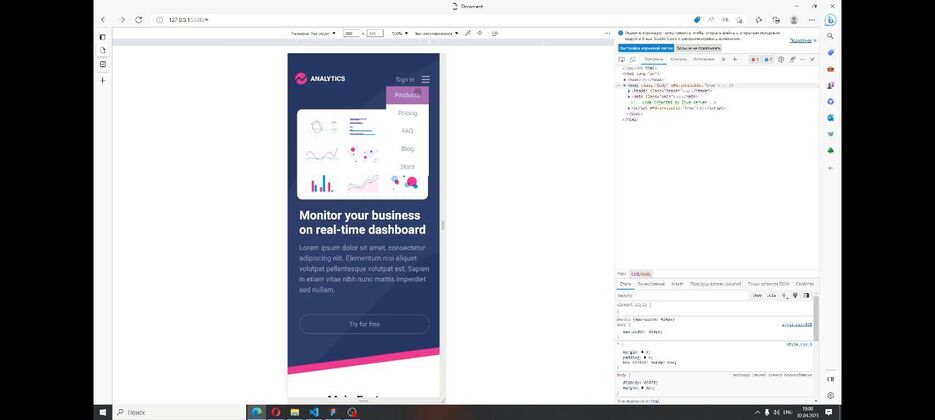935x420 pixels.
Task: Open DevTools settings gear icon
Action: (x=781, y=59)
